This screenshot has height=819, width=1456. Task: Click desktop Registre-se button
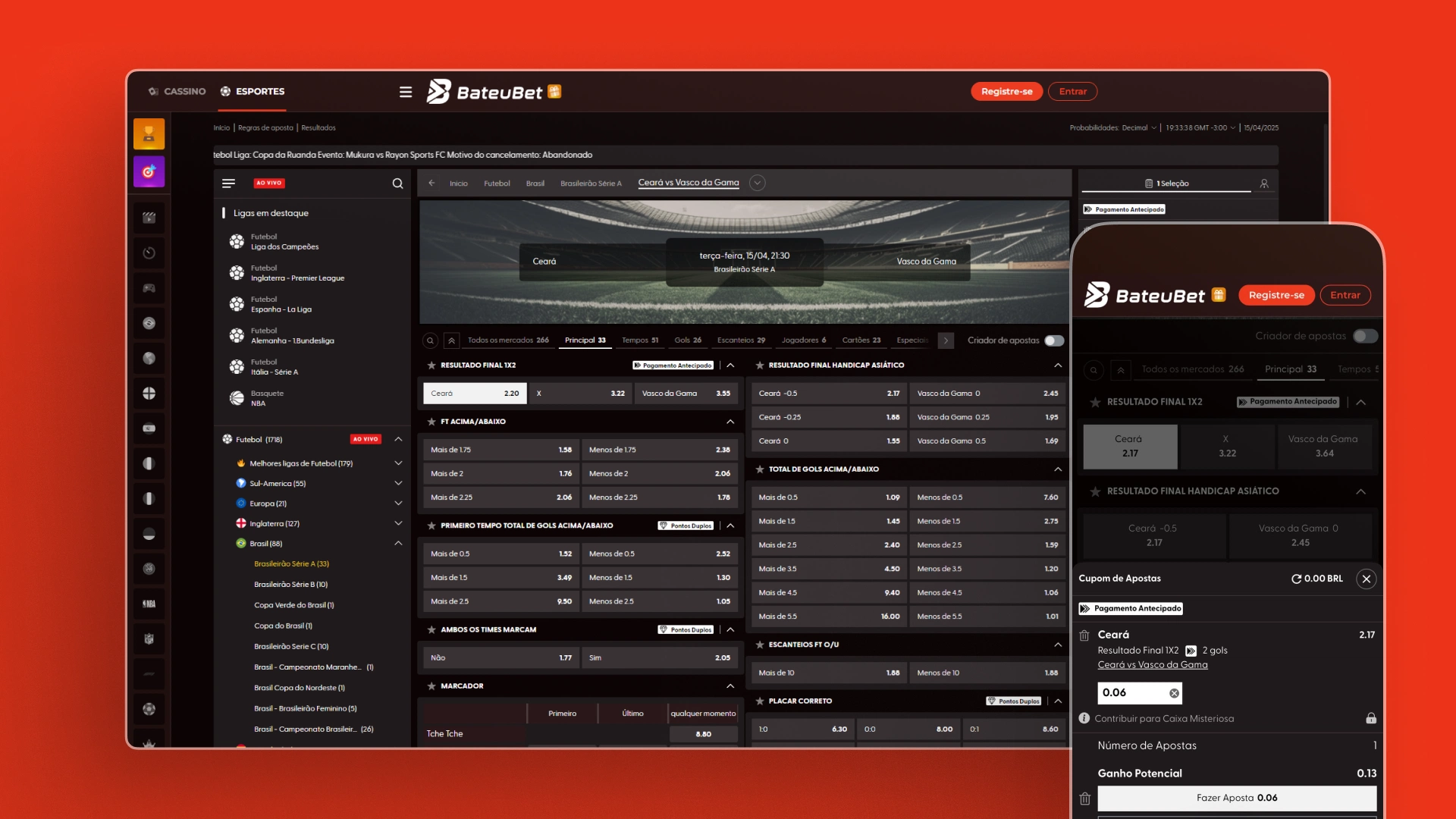(1006, 92)
